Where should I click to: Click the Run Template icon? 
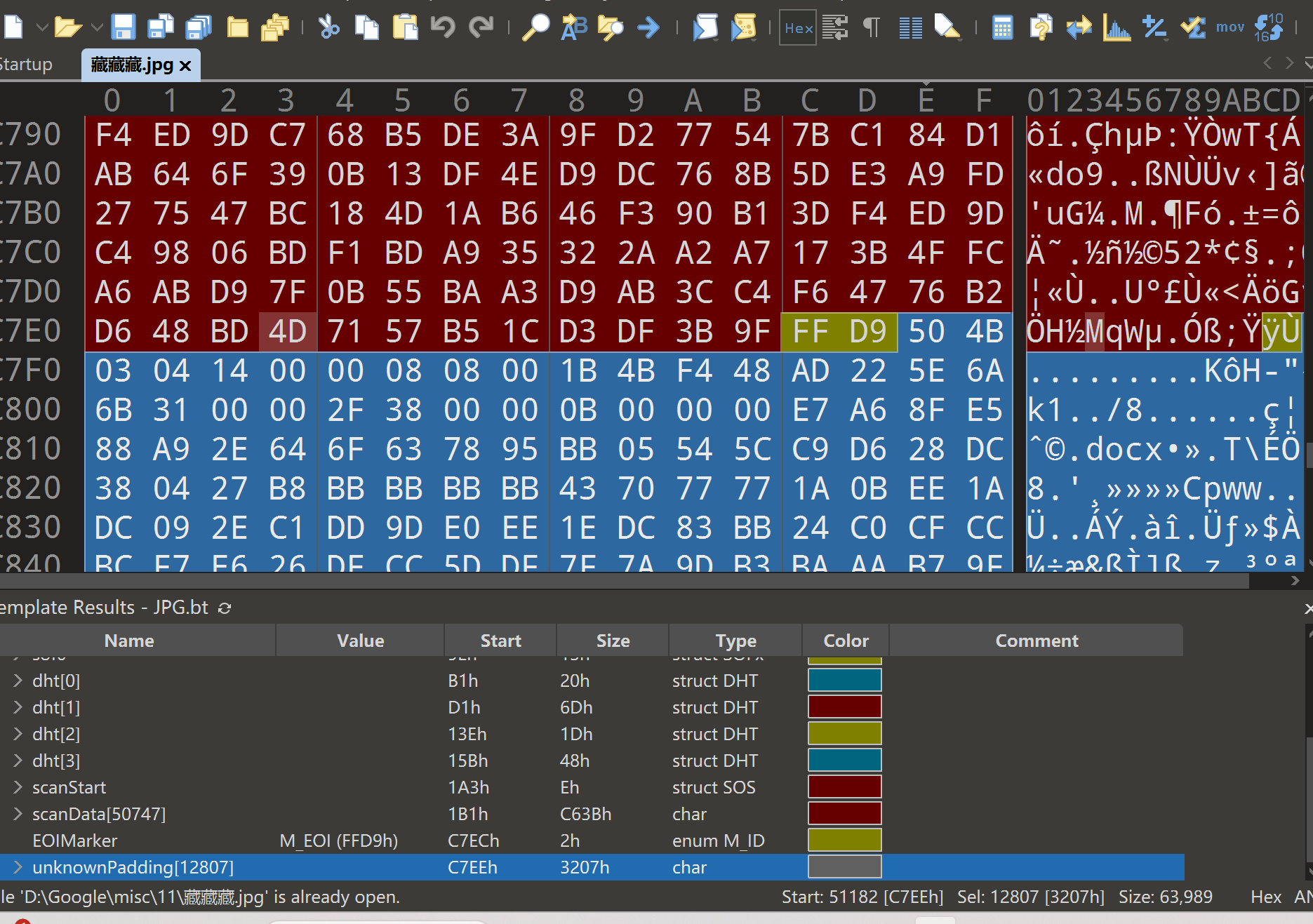(x=743, y=27)
